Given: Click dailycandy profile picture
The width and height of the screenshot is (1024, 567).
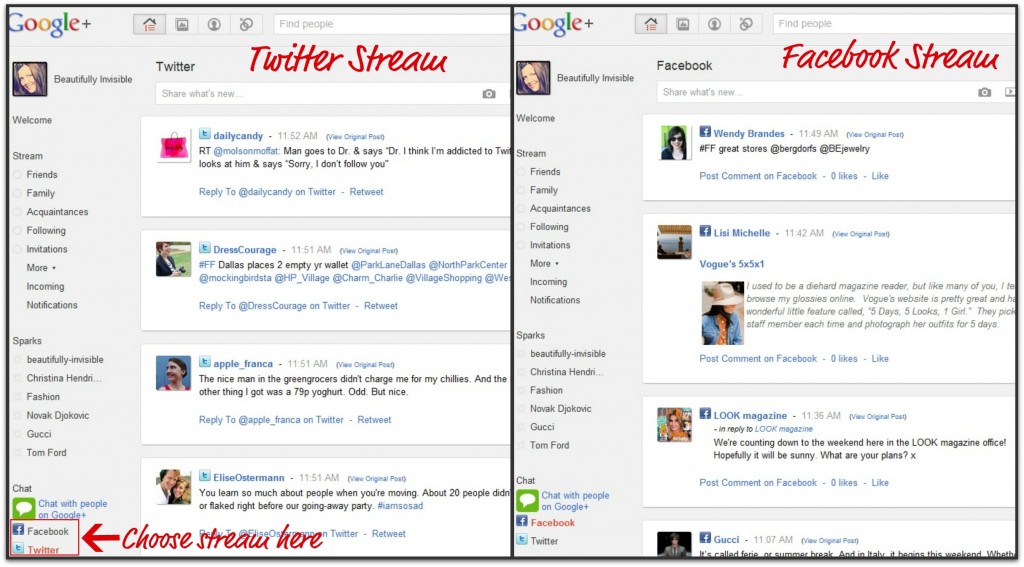Looking at the screenshot, I should click(x=173, y=146).
